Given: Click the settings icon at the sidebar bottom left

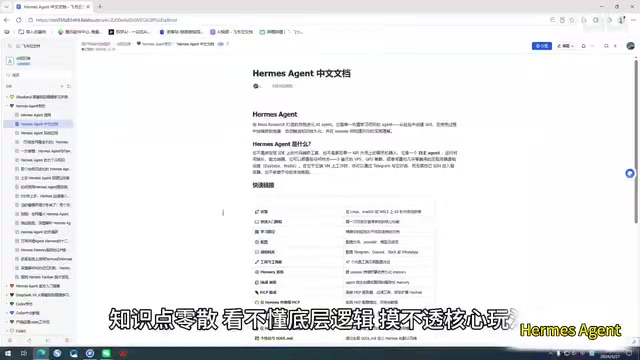Looking at the screenshot, I should (10, 340).
